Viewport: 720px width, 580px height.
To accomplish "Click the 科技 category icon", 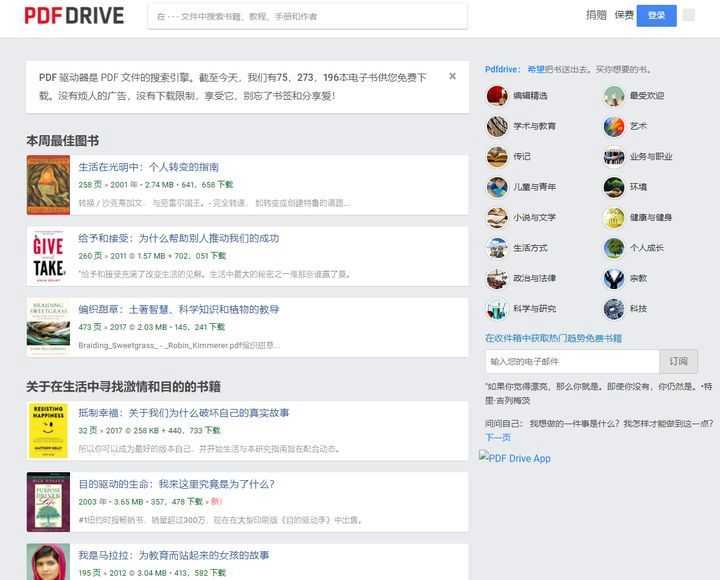I will click(613, 309).
